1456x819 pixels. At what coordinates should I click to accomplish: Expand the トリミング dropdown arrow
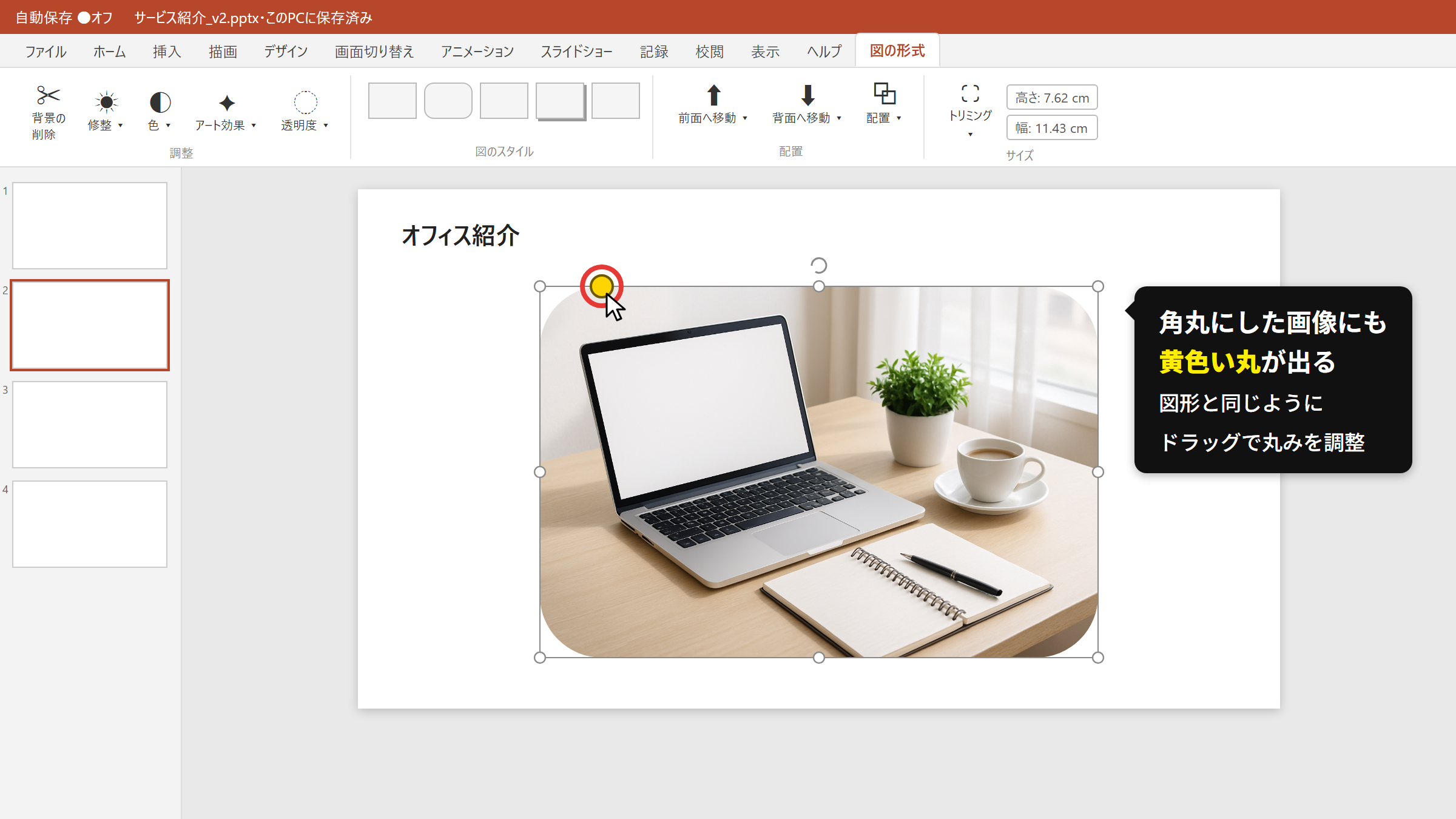tap(970, 134)
